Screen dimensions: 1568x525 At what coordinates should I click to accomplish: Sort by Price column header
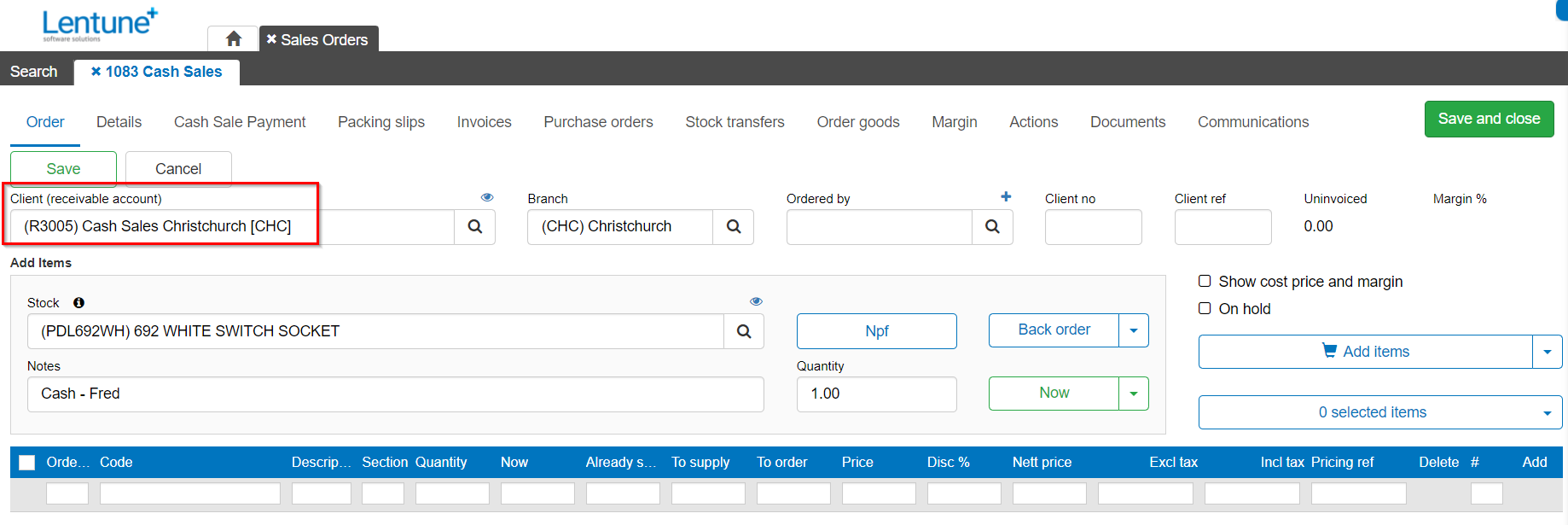857,463
